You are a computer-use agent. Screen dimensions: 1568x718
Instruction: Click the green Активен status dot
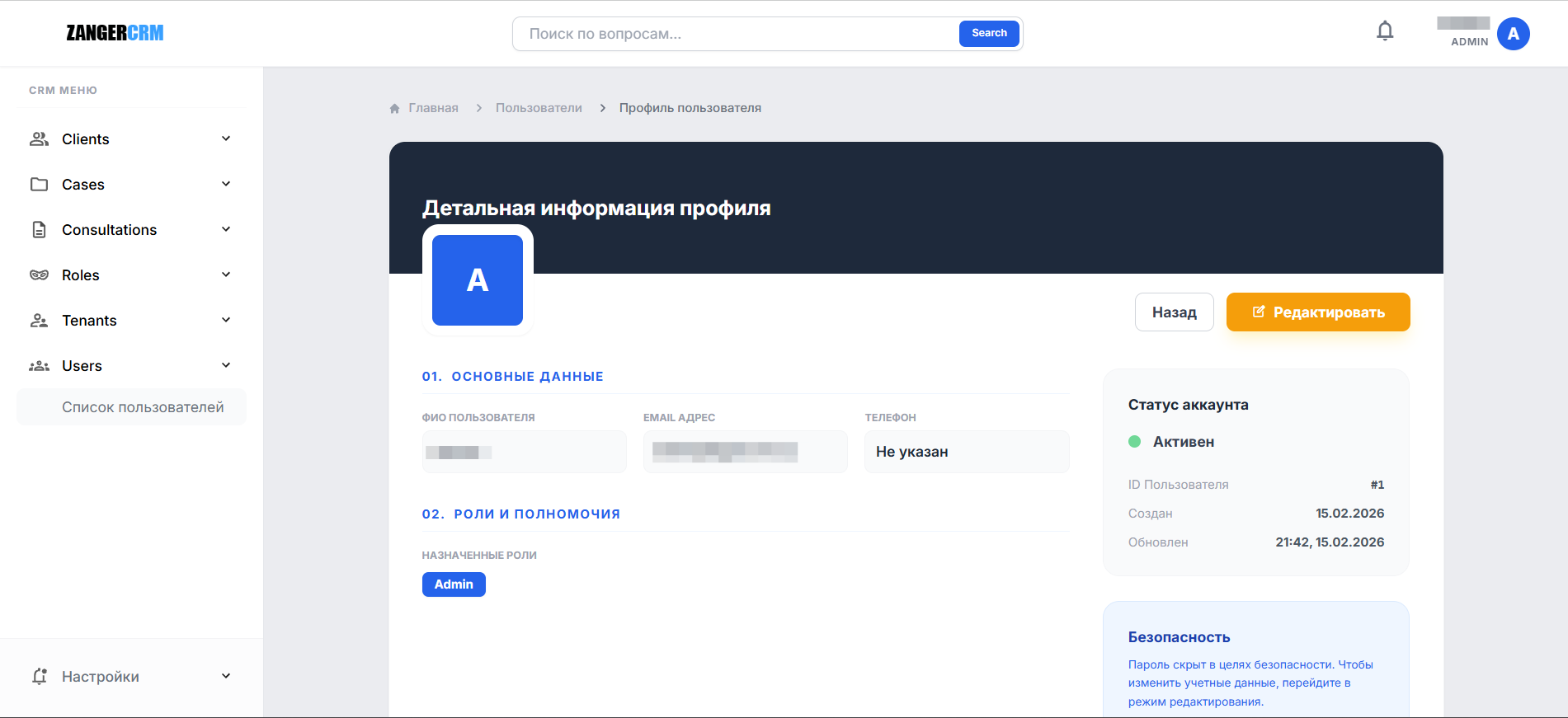coord(1134,442)
